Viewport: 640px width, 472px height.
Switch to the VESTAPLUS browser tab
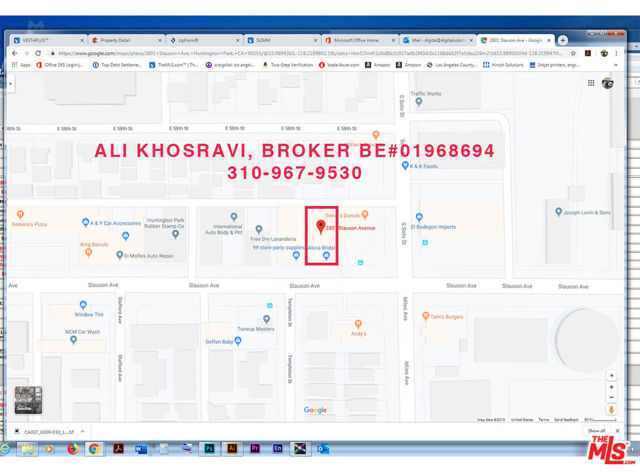45,40
